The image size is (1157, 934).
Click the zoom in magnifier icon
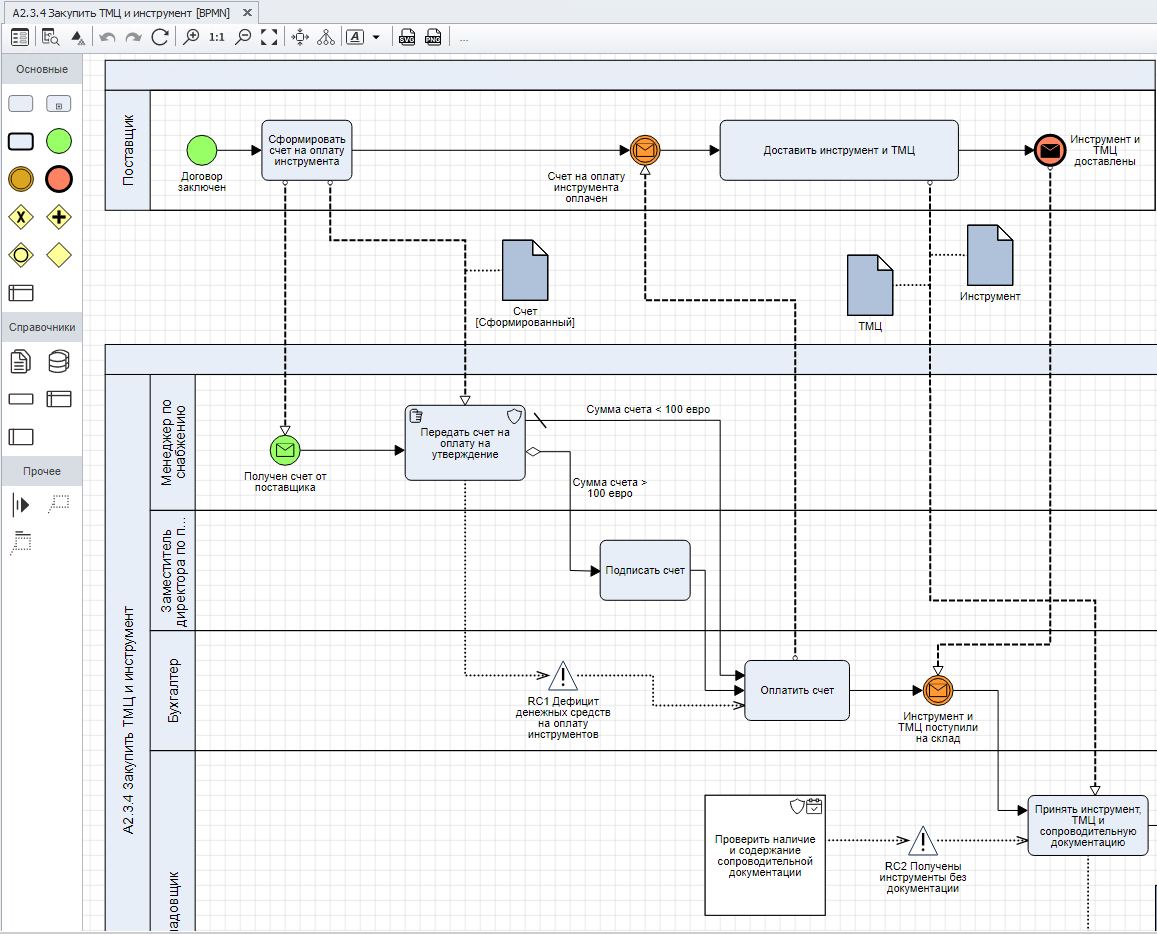[x=192, y=37]
